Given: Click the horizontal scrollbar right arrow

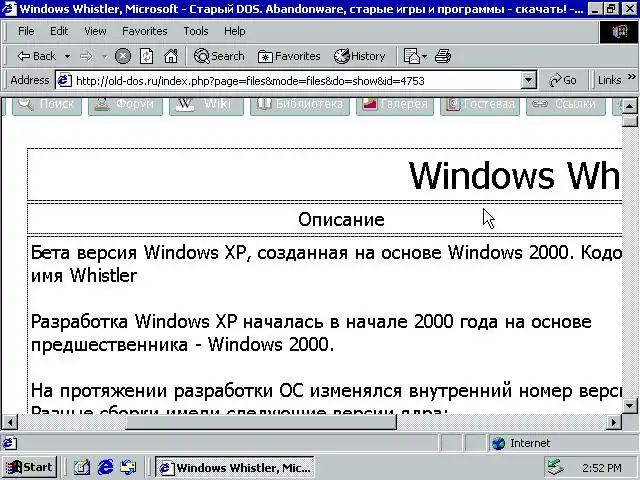Looking at the screenshot, I should point(613,422).
